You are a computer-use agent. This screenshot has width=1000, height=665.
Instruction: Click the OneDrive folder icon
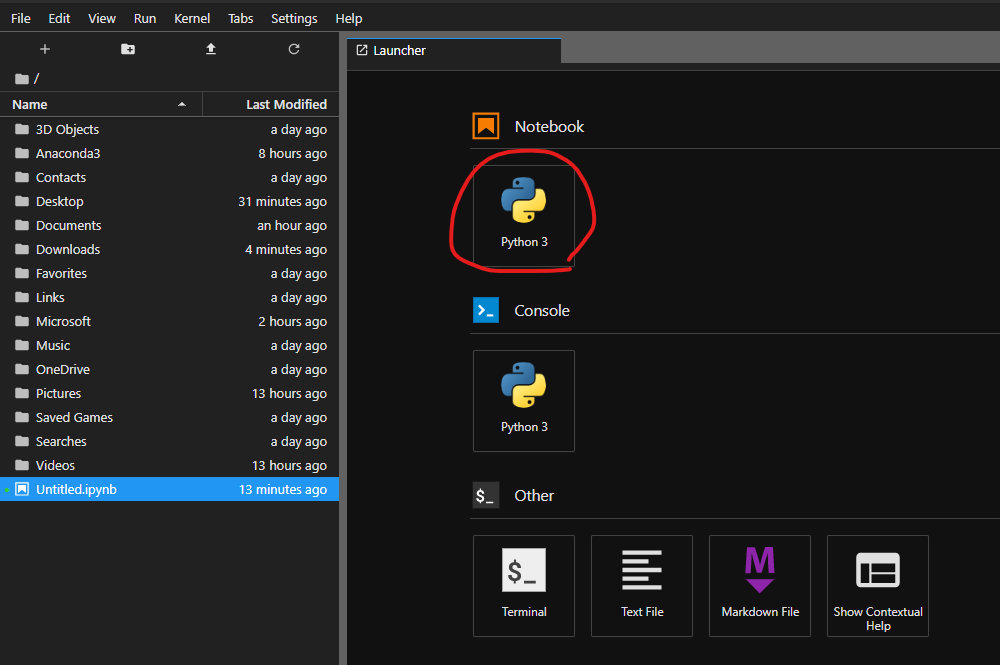point(22,369)
